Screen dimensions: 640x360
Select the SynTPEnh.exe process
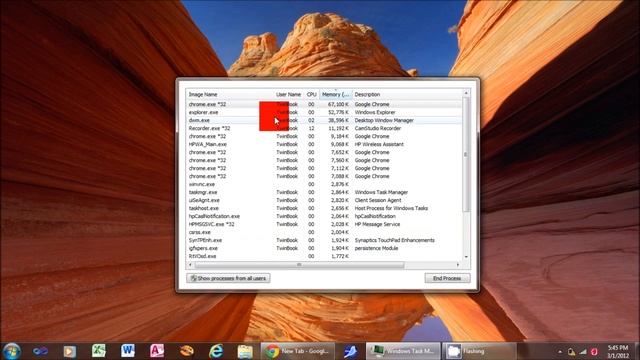click(x=324, y=240)
